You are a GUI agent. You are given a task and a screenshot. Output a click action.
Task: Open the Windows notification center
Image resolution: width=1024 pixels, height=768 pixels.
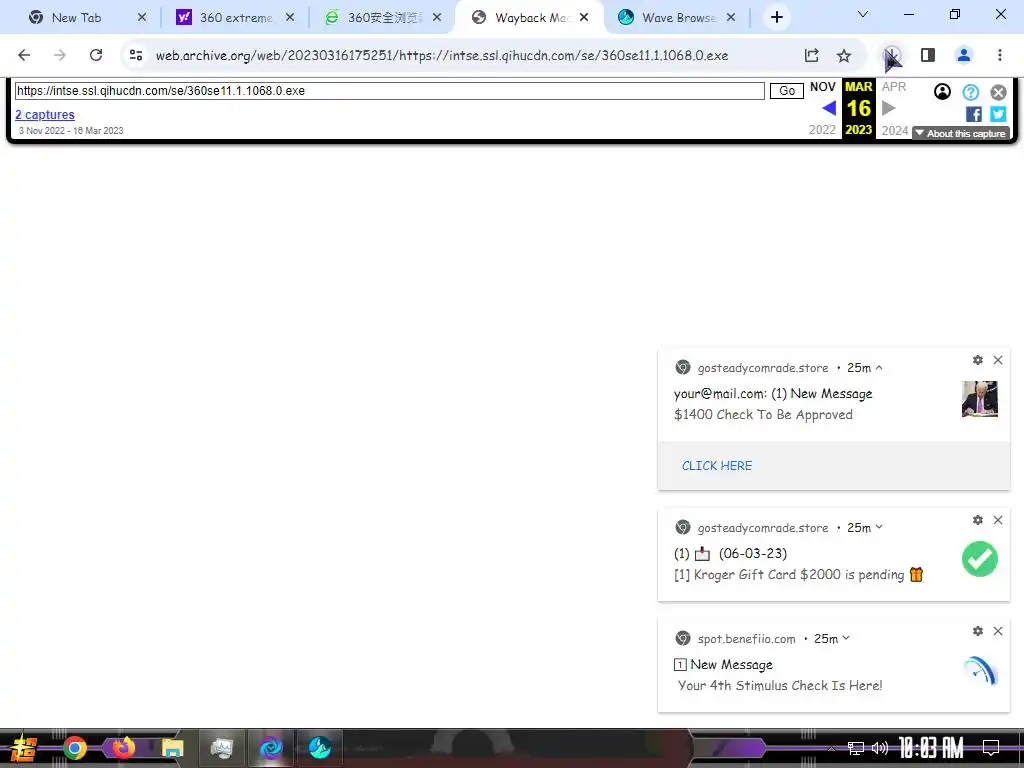click(991, 748)
